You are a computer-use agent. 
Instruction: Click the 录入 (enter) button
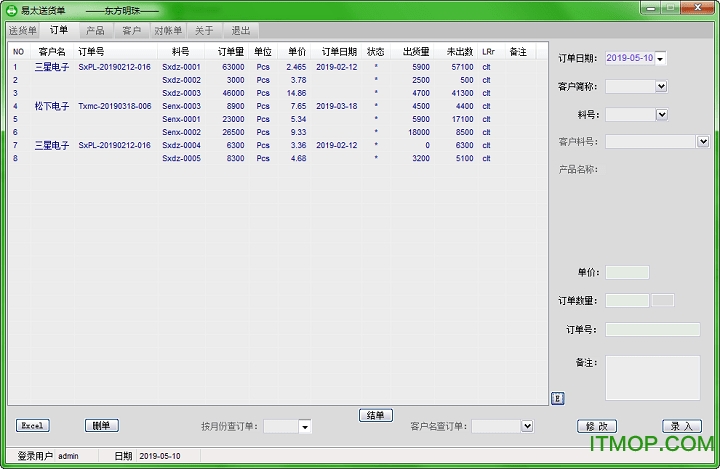pyautogui.click(x=681, y=426)
